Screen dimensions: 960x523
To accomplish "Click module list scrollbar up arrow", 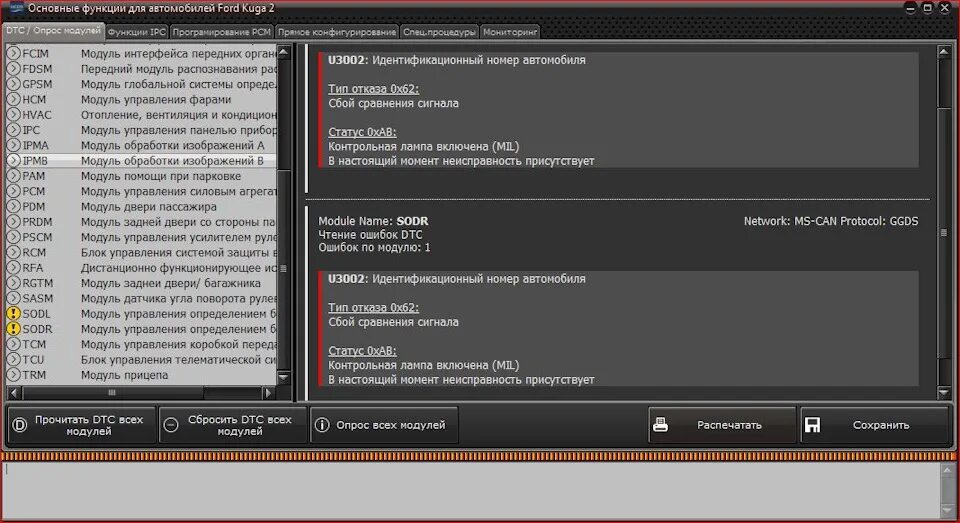I will [283, 53].
